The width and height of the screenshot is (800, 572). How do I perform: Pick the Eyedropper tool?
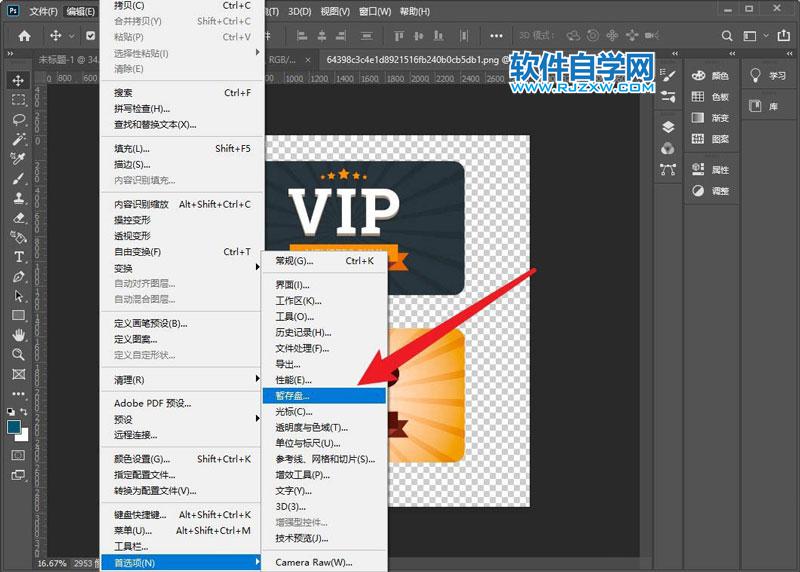[18, 159]
